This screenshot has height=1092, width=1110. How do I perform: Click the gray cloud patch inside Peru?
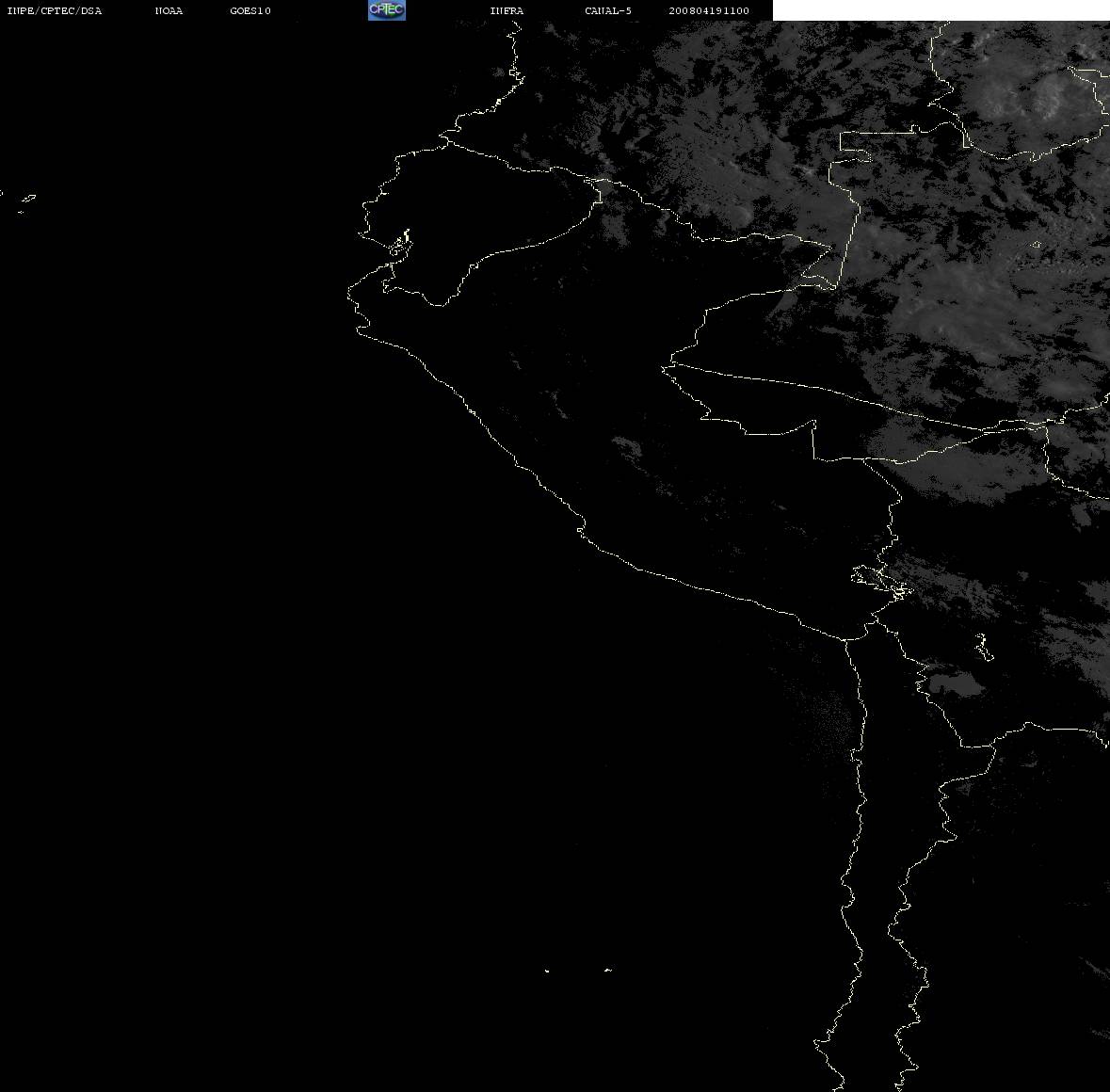click(x=627, y=447)
